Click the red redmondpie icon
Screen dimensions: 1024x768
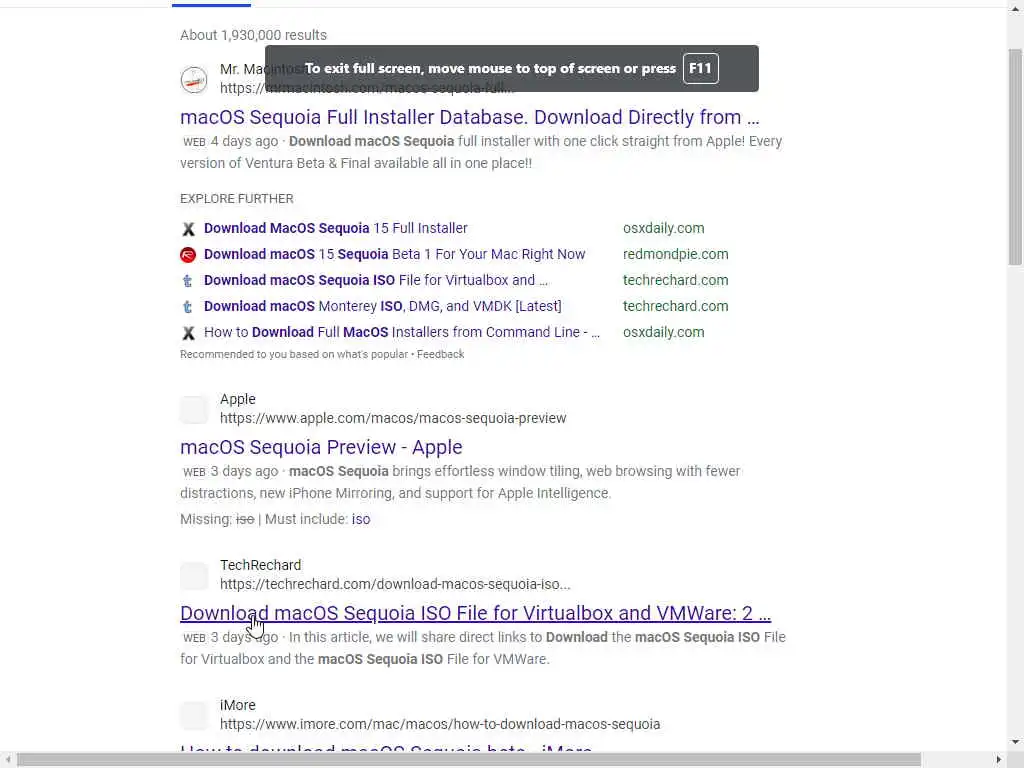[x=188, y=255]
